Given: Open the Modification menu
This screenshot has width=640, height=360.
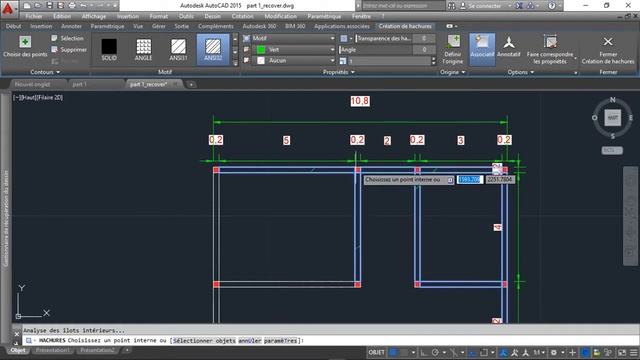Looking at the screenshot, I should [x=280, y=16].
